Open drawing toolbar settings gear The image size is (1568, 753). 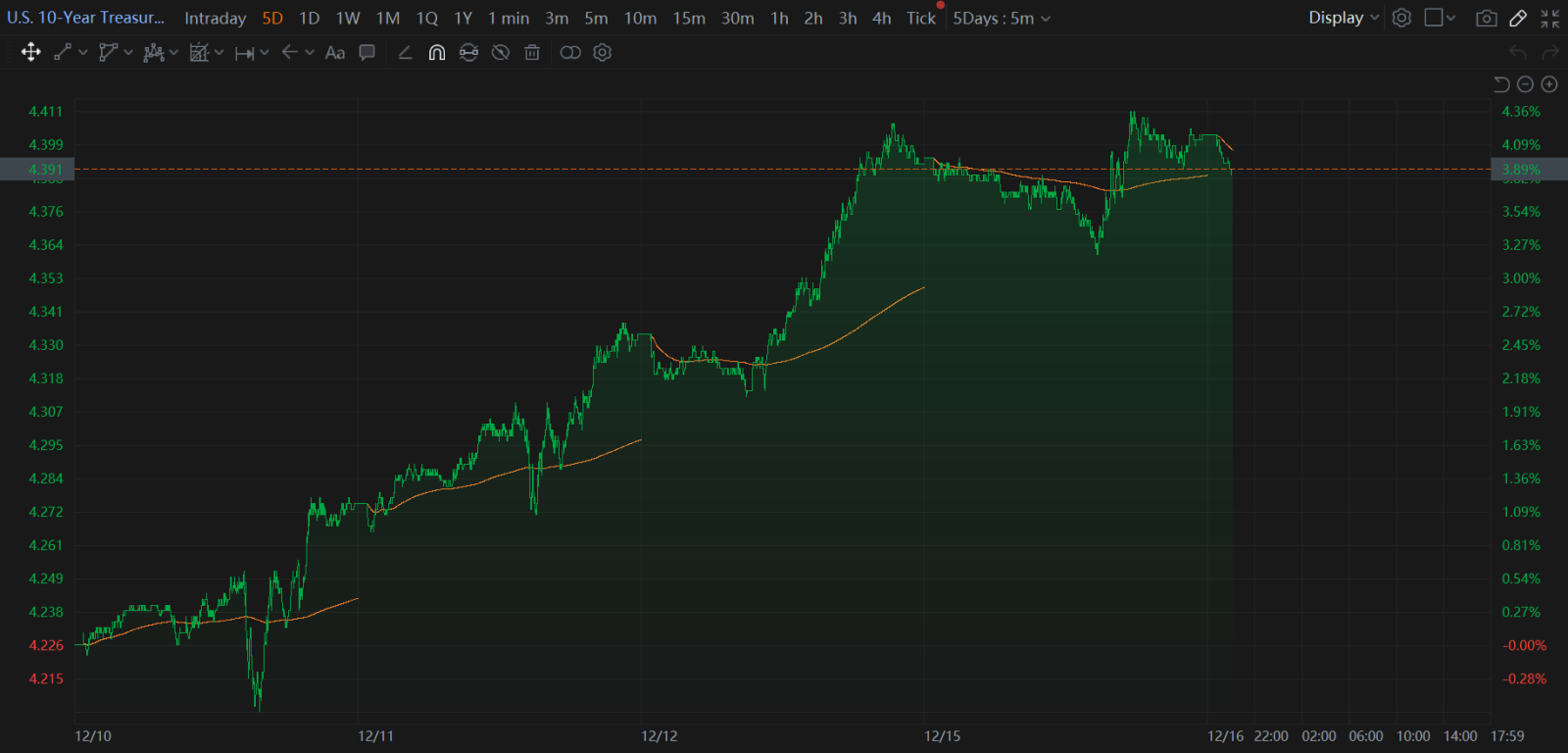(603, 52)
